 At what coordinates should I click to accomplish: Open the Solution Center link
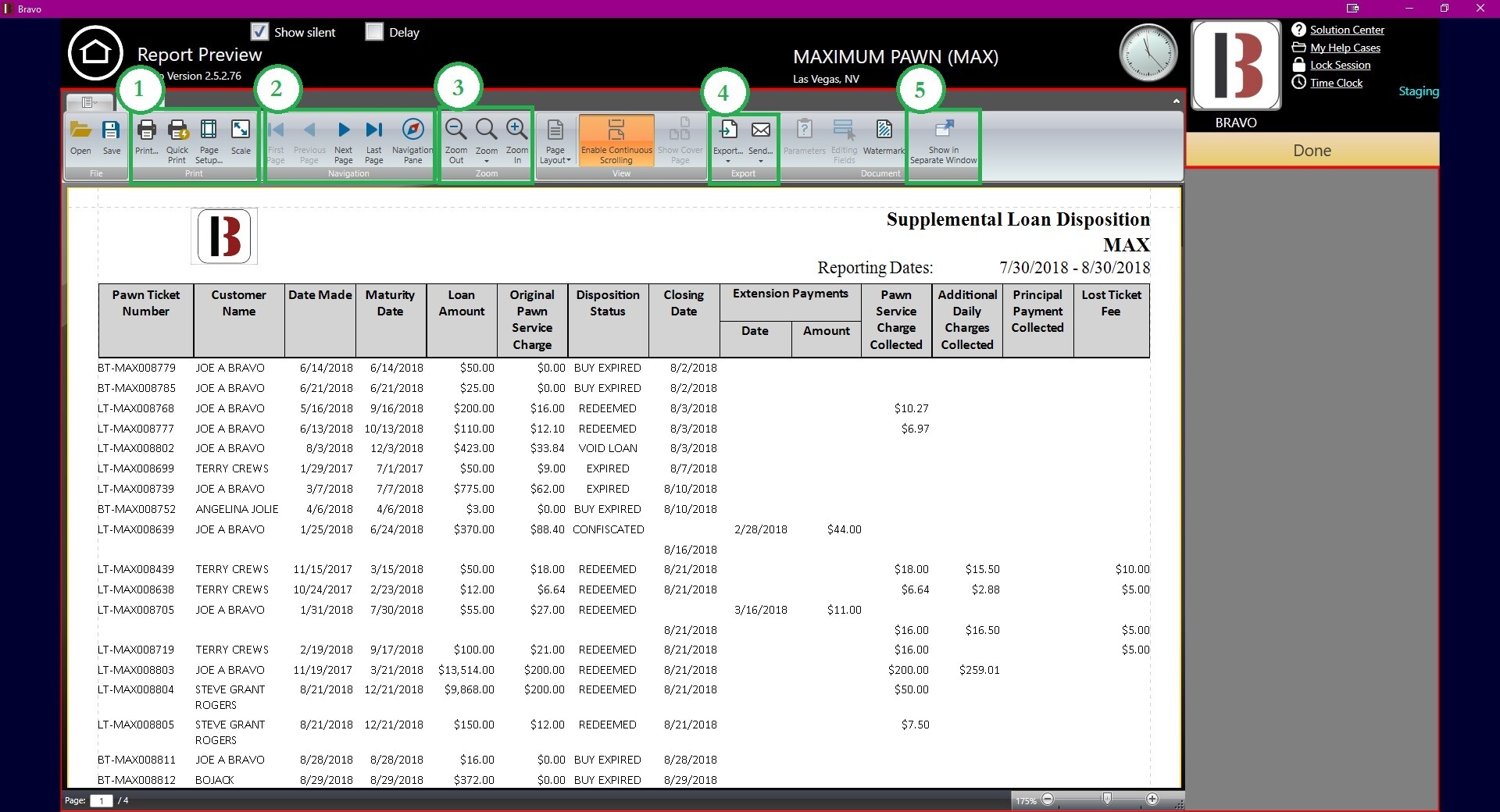(1347, 30)
